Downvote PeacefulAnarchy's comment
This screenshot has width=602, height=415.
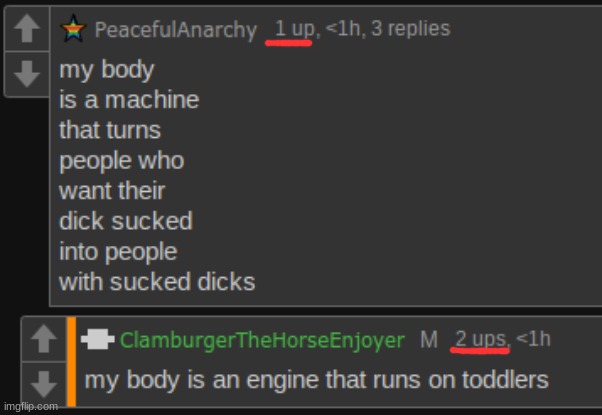tap(26, 74)
